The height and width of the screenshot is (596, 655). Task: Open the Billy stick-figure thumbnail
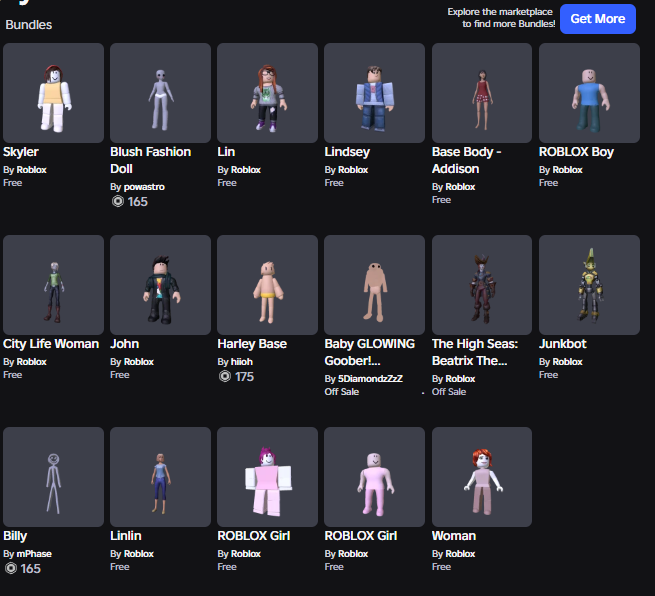point(53,477)
